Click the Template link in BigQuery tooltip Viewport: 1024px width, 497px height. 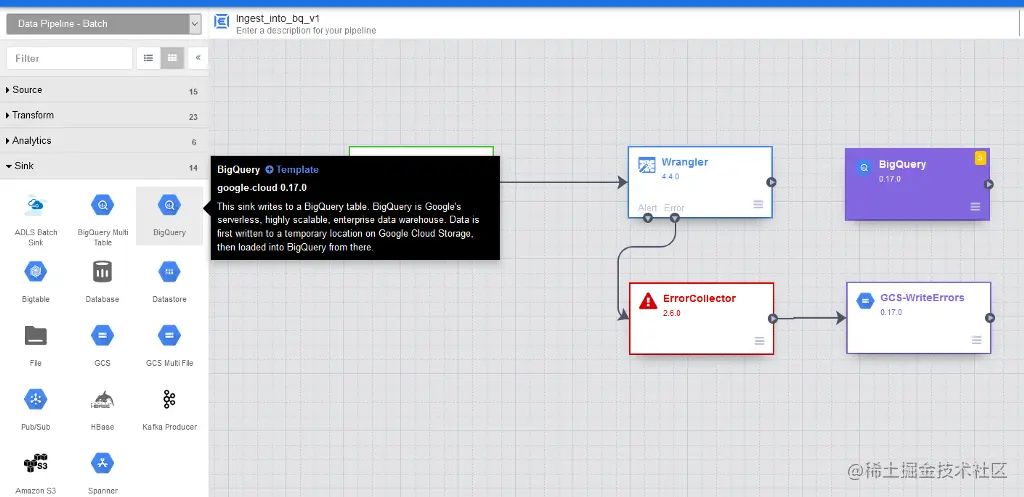pyautogui.click(x=292, y=170)
